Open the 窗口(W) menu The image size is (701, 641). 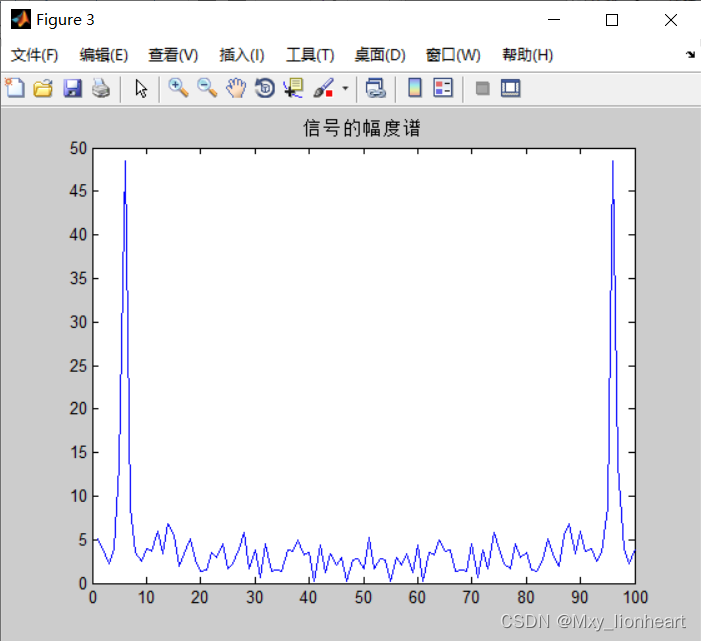pos(453,55)
